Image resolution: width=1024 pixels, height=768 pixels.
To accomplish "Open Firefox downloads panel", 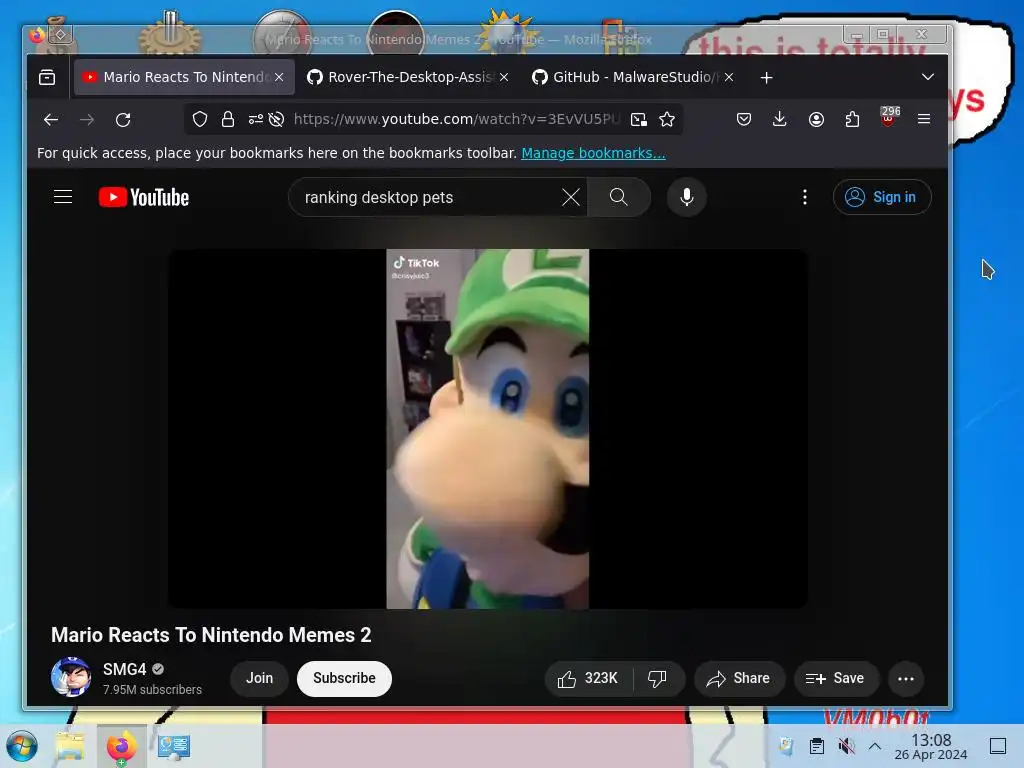I will (779, 119).
